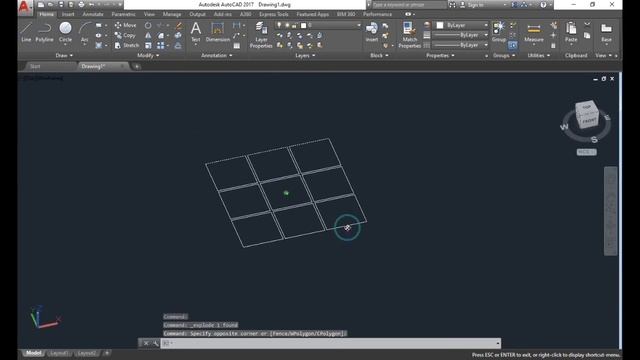Click the Plot printer icon in Quick Access toolbar
This screenshot has width=640, height=360.
(81, 4)
